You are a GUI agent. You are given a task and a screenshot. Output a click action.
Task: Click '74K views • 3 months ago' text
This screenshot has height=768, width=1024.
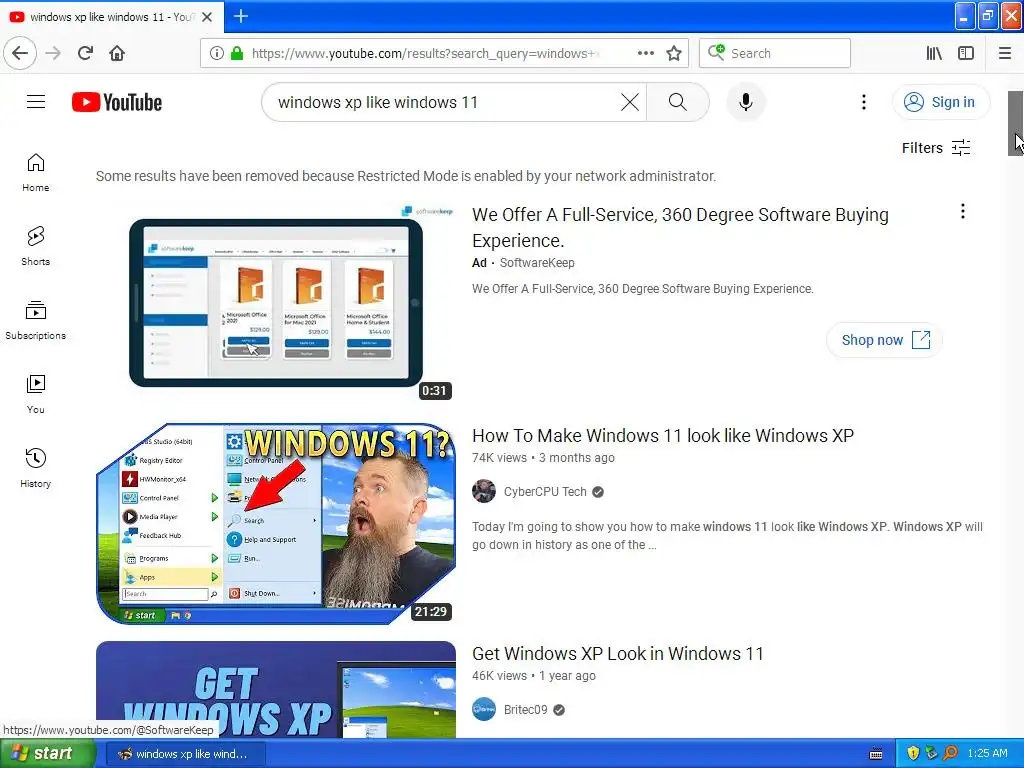[x=543, y=458]
